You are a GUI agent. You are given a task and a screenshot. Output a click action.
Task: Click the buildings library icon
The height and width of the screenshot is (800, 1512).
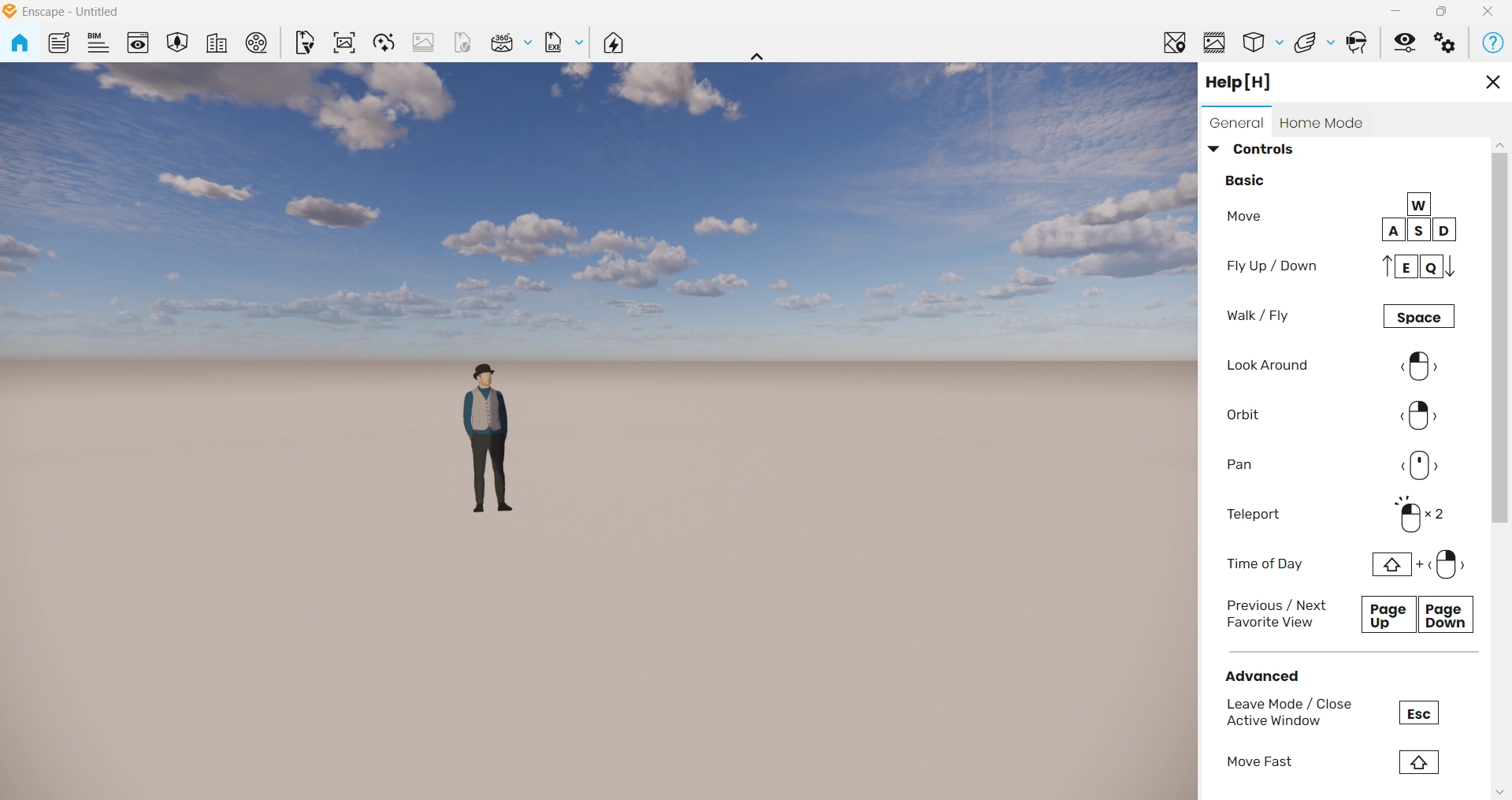coord(217,43)
